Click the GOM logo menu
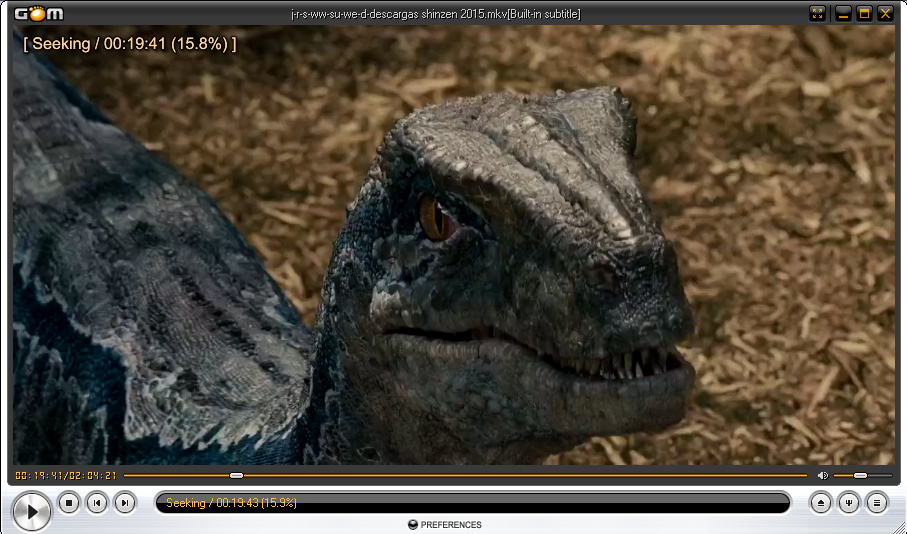907x534 pixels. pos(39,13)
